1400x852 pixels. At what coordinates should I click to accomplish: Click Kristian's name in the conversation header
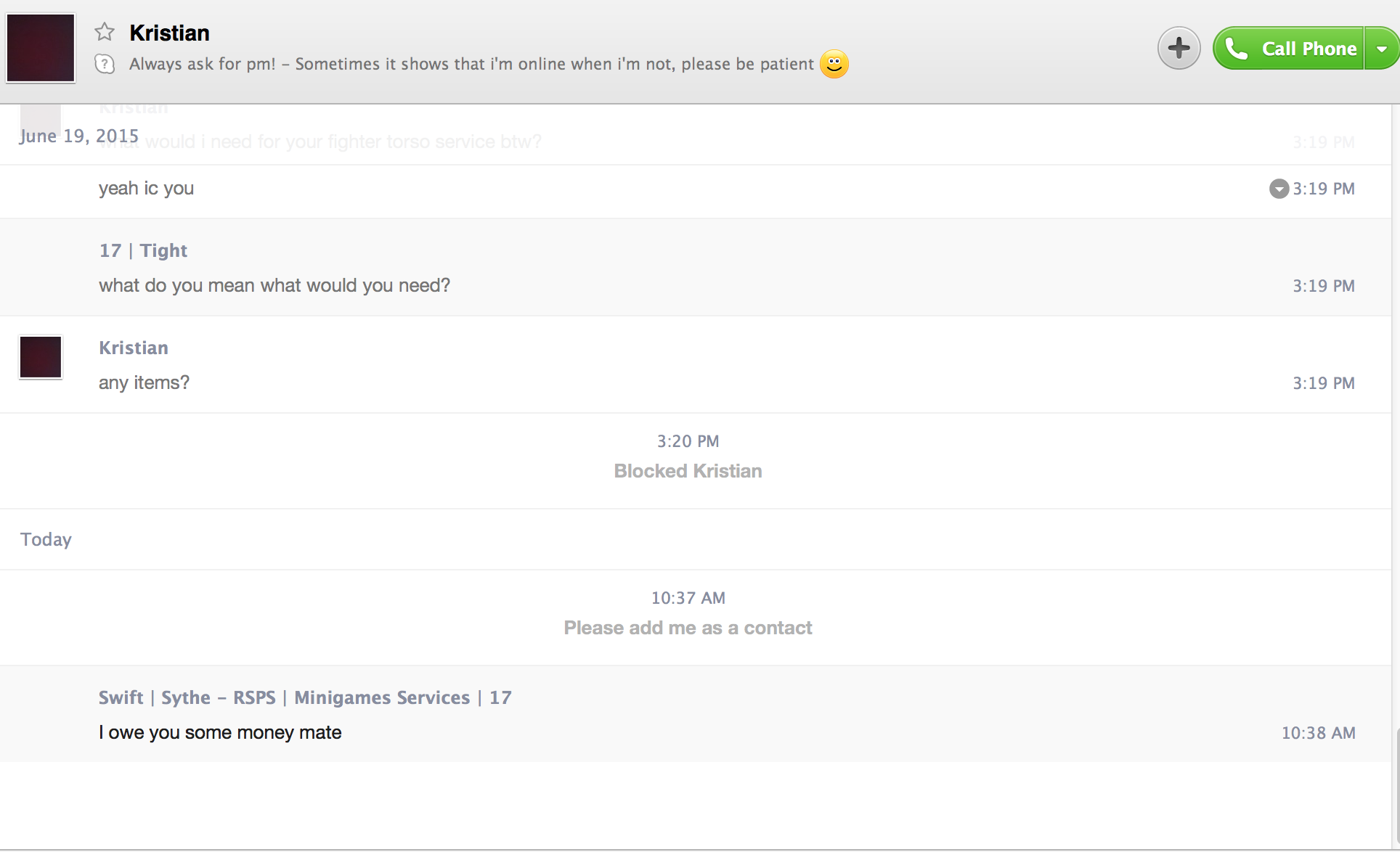pyautogui.click(x=169, y=33)
